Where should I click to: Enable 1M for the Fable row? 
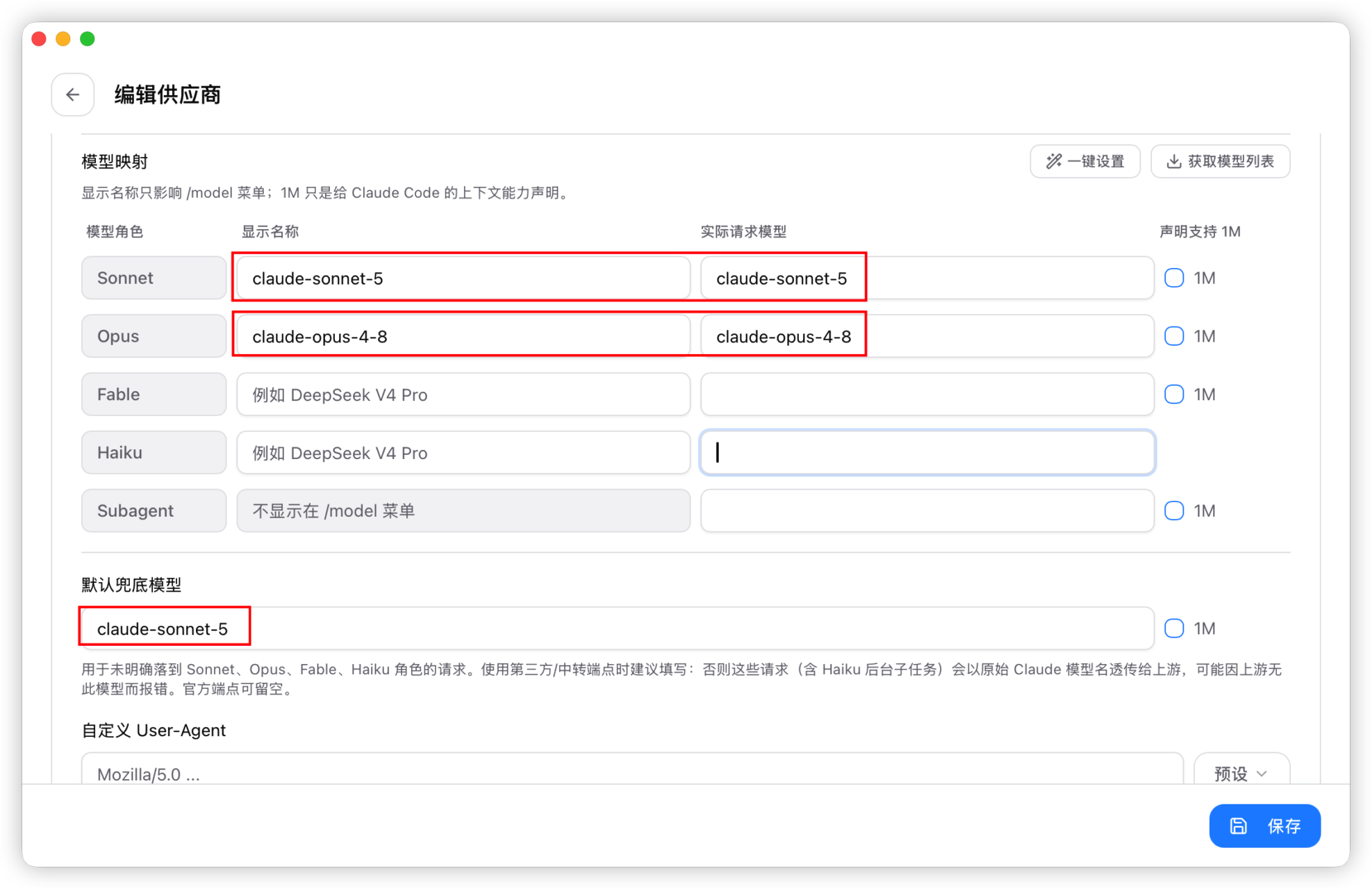coord(1174,394)
